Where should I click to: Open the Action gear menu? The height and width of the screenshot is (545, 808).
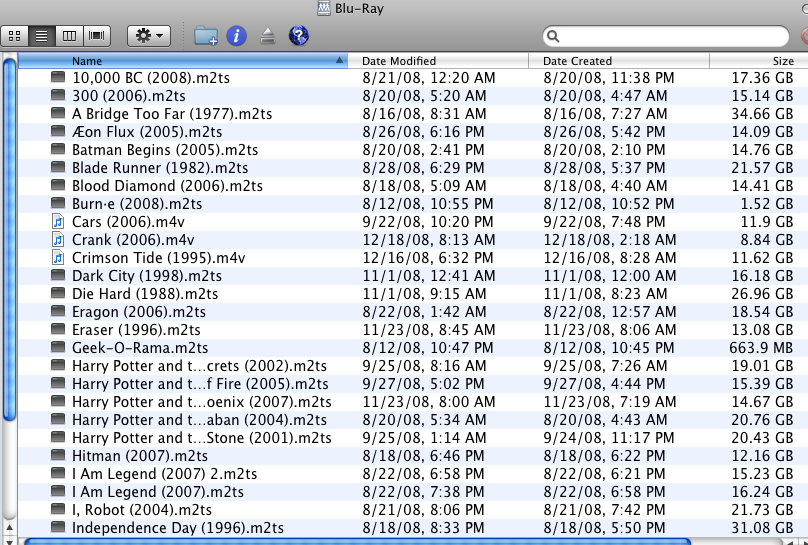149,36
